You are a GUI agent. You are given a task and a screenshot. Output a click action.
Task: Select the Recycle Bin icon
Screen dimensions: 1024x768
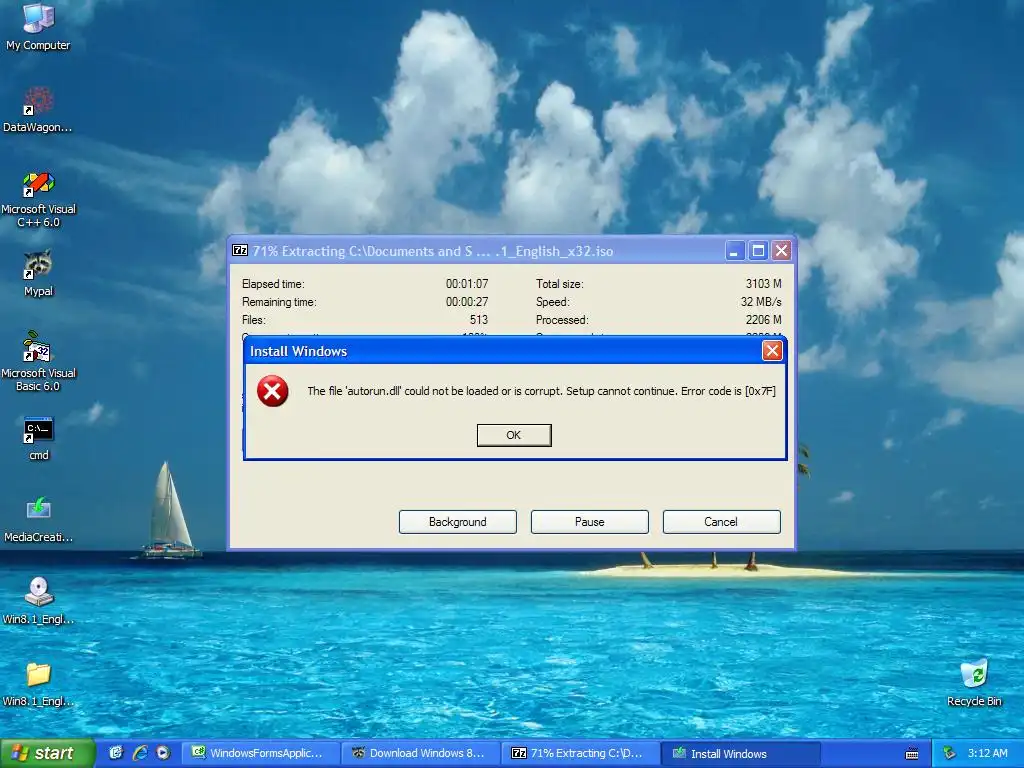[974, 683]
